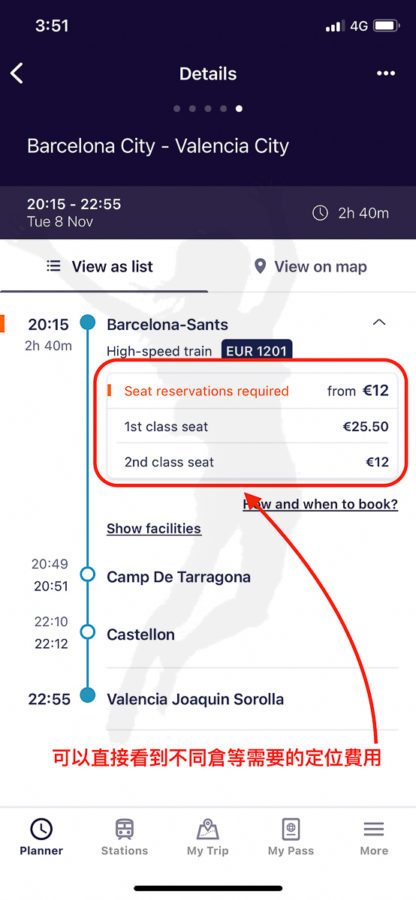Tap the first page indicator dot
This screenshot has width=416, height=900.
click(x=177, y=108)
